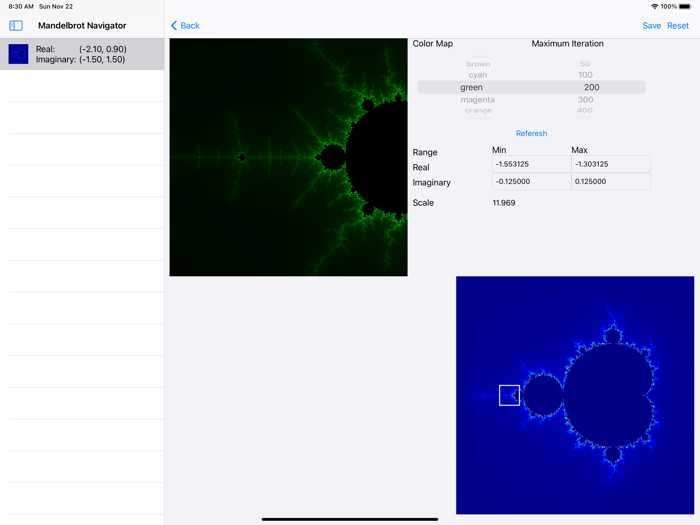Tap the Back chevron arrow
Image resolution: width=700 pixels, height=525 pixels.
tap(174, 25)
